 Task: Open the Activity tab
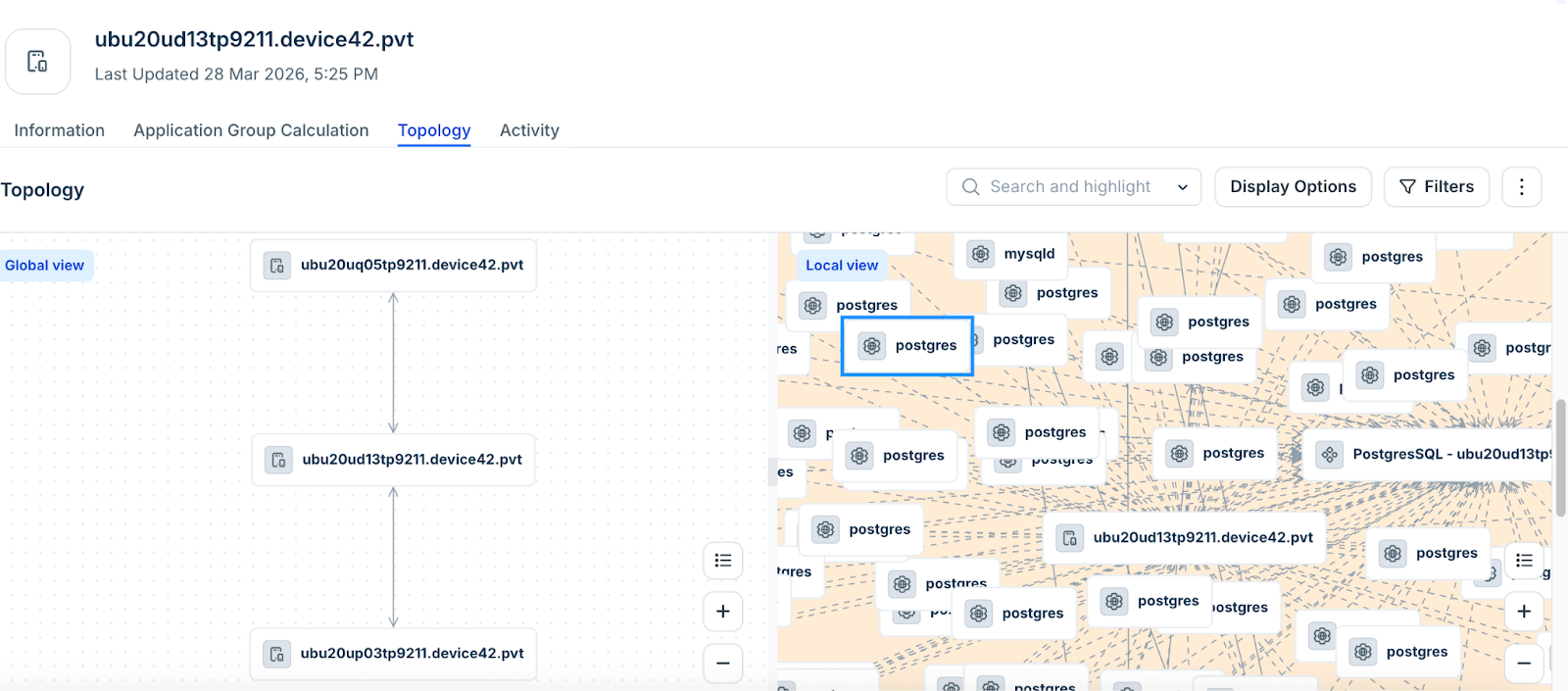[529, 130]
